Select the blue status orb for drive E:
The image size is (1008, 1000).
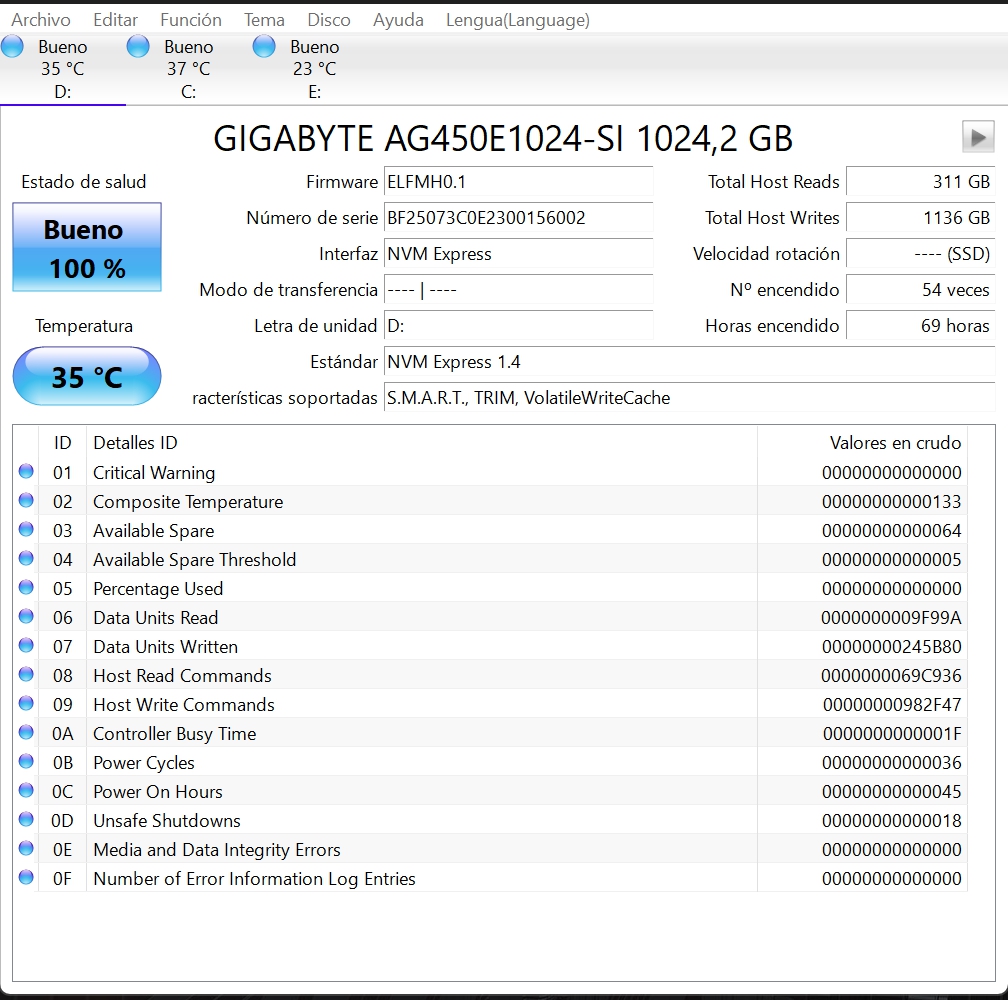(264, 47)
